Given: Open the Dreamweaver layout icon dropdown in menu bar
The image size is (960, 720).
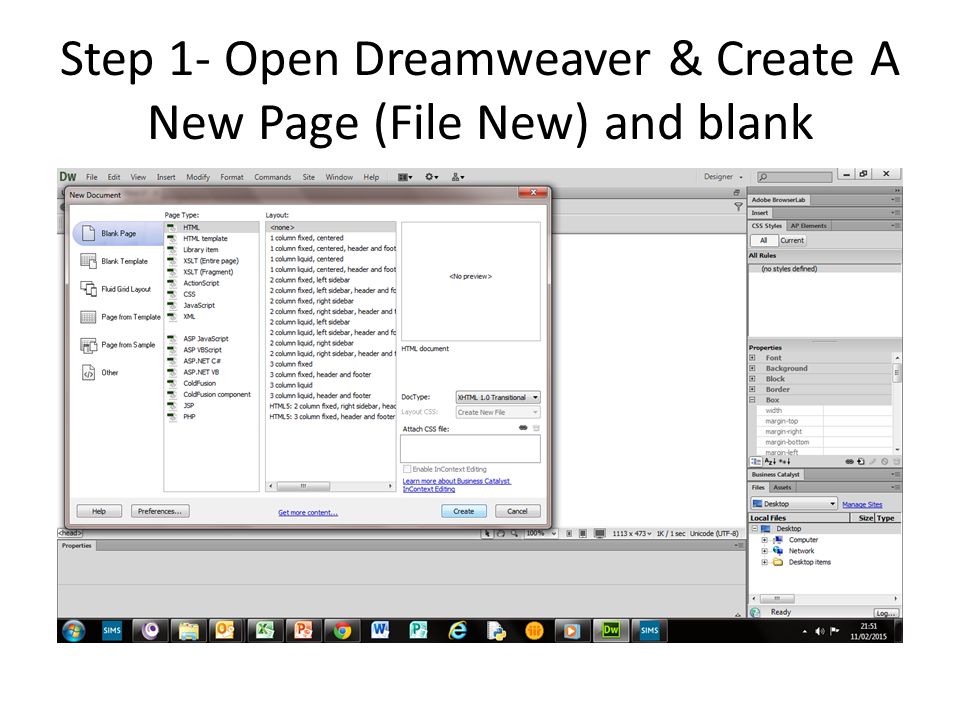Looking at the screenshot, I should click(x=405, y=177).
